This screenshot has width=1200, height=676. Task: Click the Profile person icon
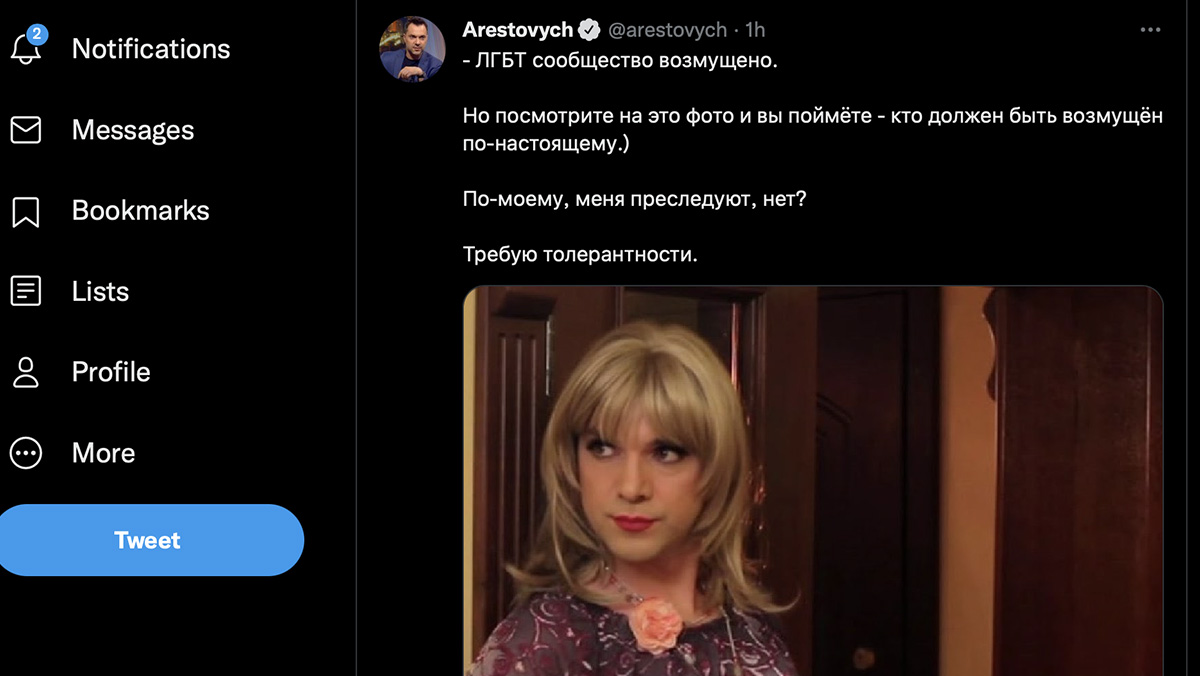pyautogui.click(x=25, y=372)
